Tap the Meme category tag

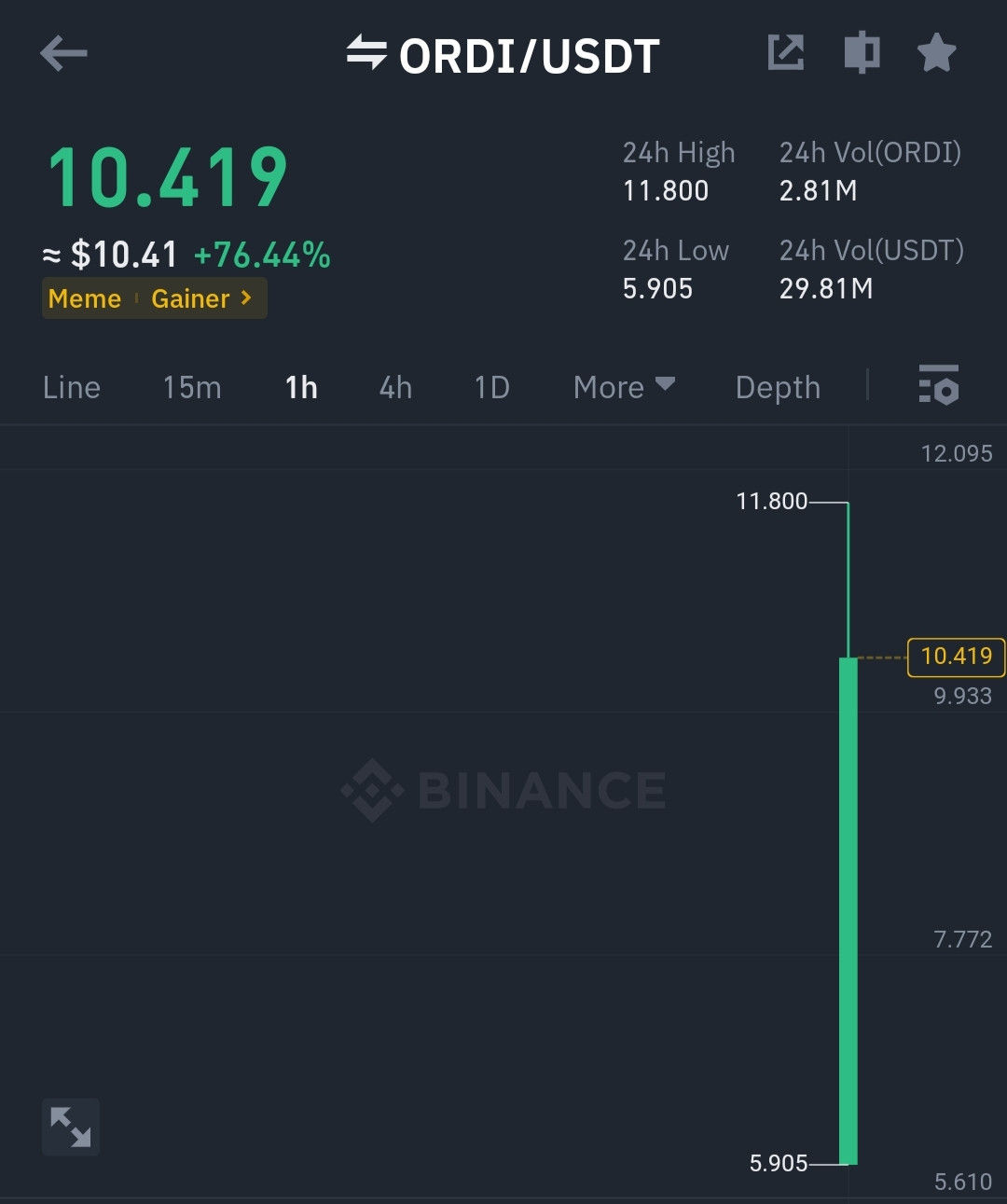[85, 298]
